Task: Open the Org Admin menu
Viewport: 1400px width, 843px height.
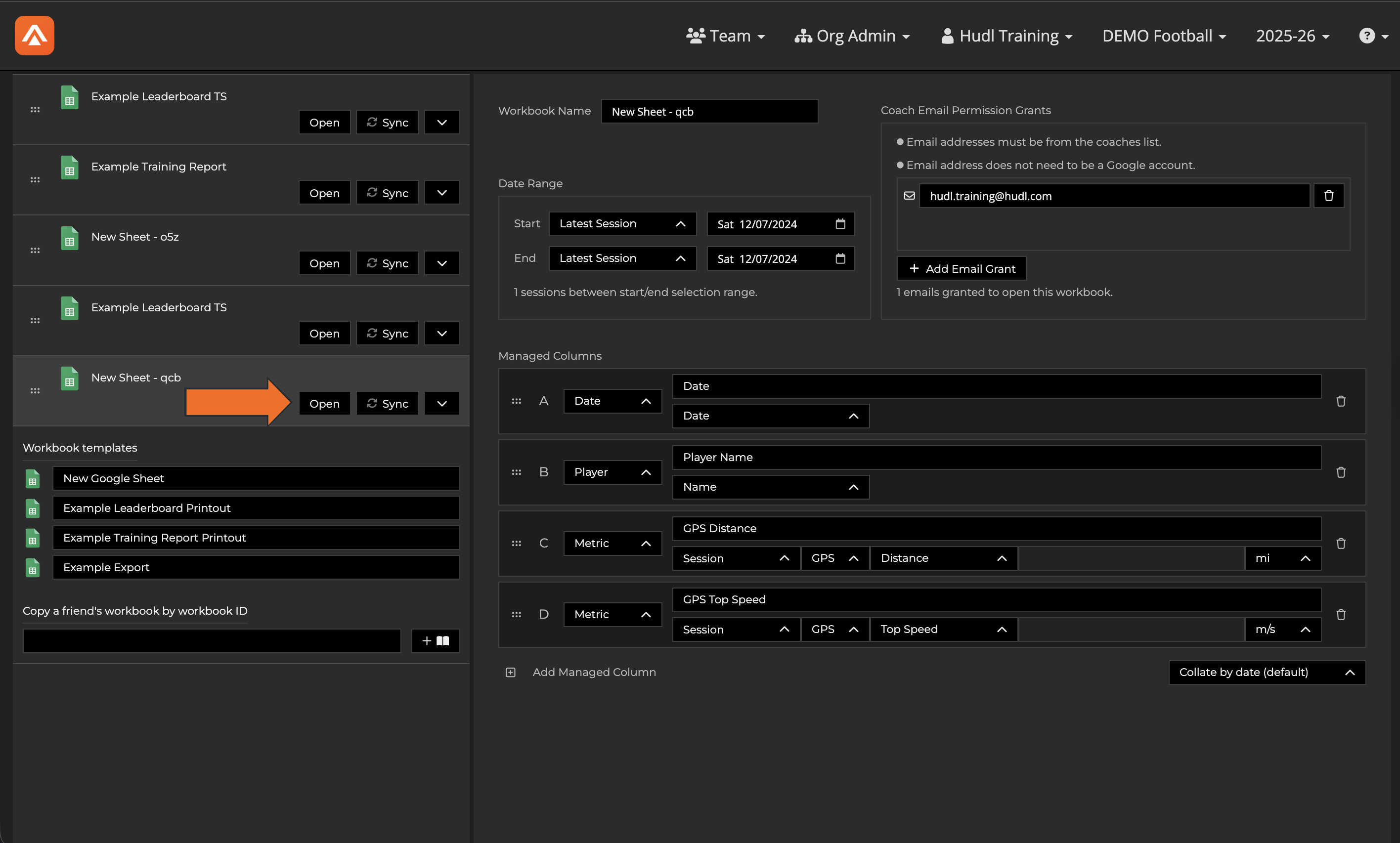Action: point(852,36)
